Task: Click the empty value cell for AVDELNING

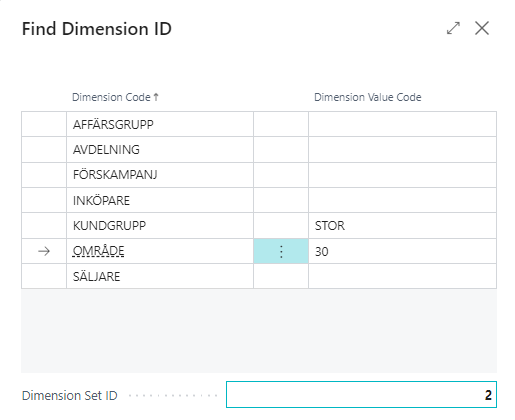Action: click(402, 150)
